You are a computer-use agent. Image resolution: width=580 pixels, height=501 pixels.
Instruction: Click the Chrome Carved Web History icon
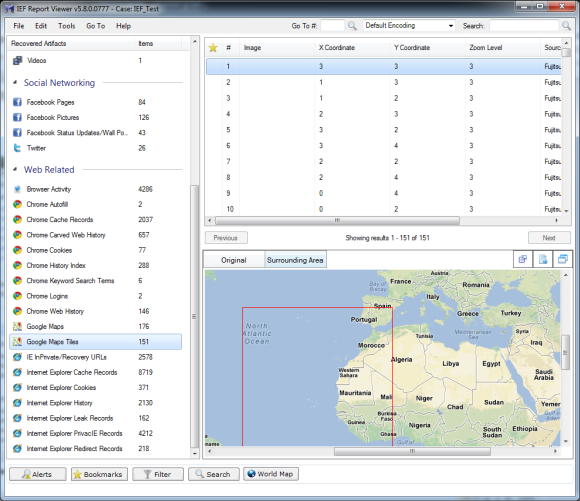click(x=17, y=235)
